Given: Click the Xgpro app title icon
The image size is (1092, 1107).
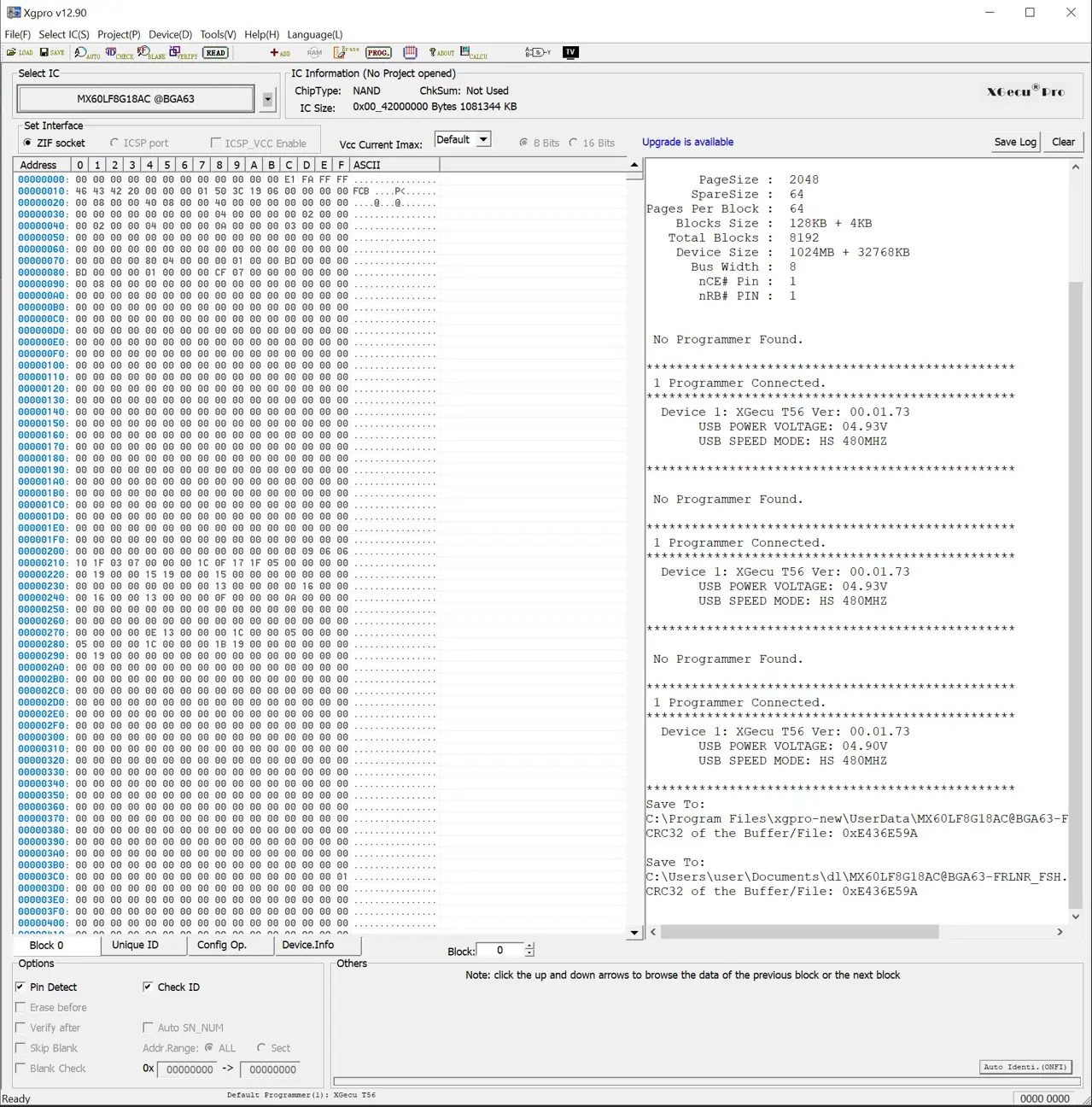Looking at the screenshot, I should click(14, 13).
